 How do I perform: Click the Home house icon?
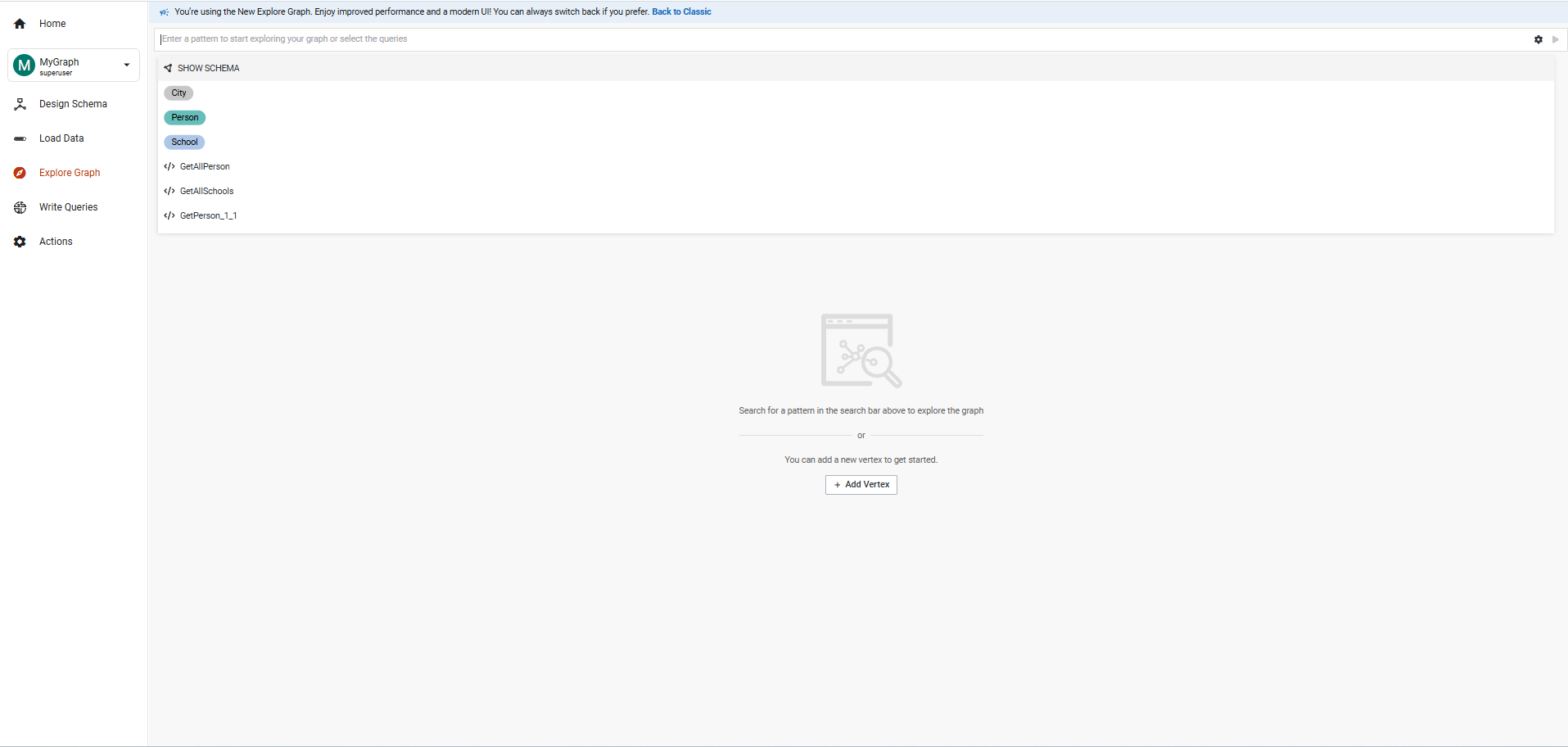point(20,24)
